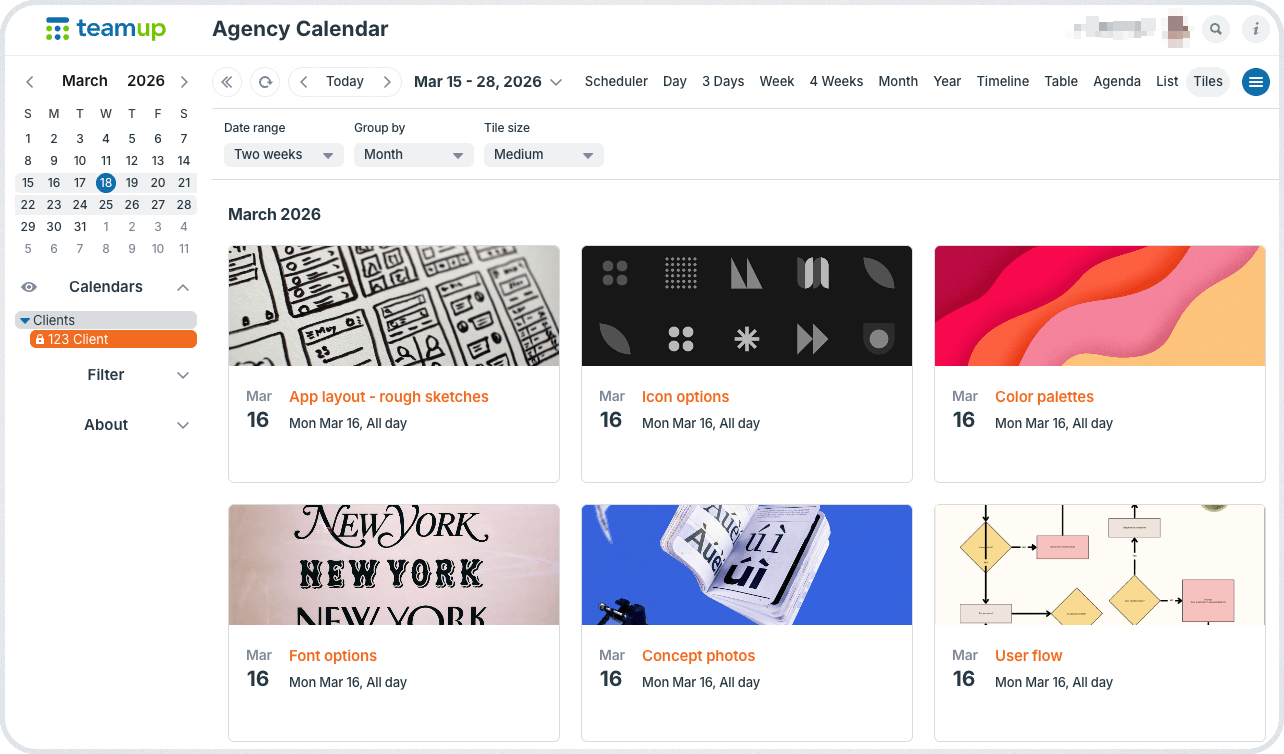Click the refresh calendar icon
The width and height of the screenshot is (1284, 754).
pyautogui.click(x=265, y=82)
